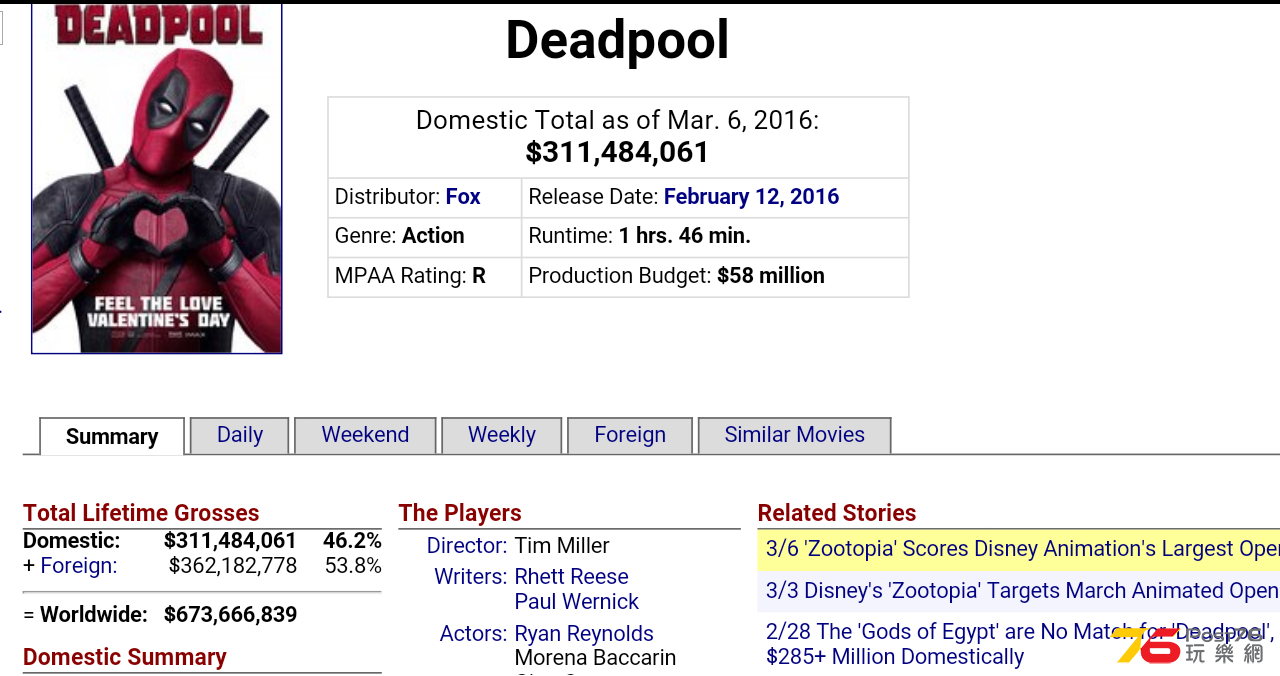The height and width of the screenshot is (676, 1280).
Task: Open the 3/3 Zootopia Targets March story
Action: (x=1022, y=591)
